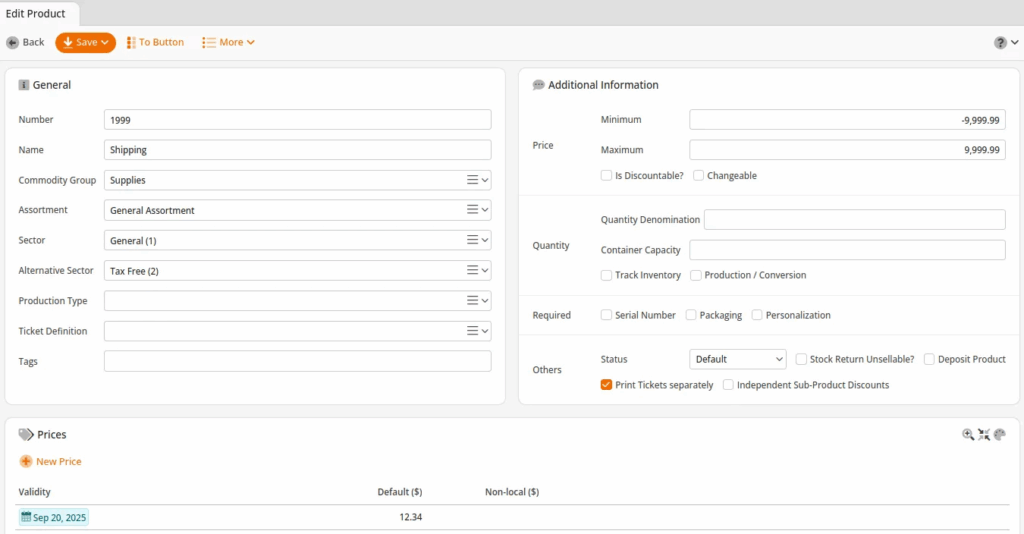1024x534 pixels.
Task: Open the Ticket Definition list menu icon
Action: point(473,331)
